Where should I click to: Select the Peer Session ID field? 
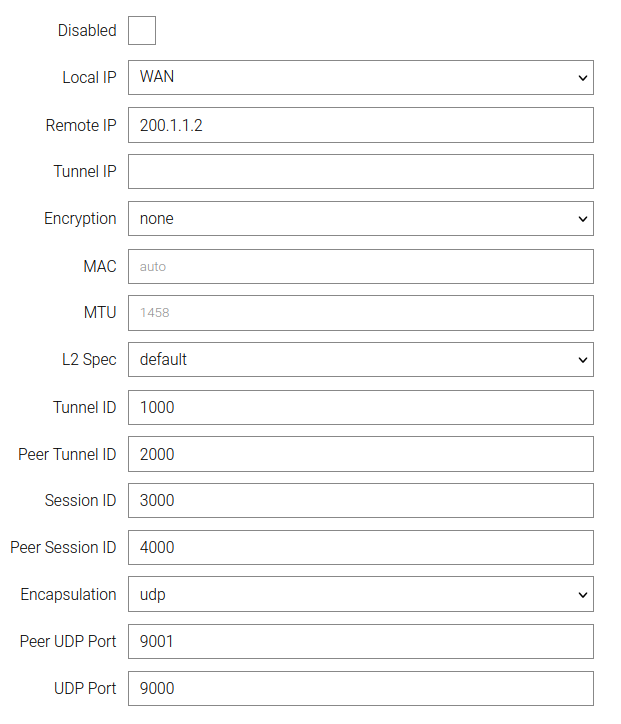360,547
